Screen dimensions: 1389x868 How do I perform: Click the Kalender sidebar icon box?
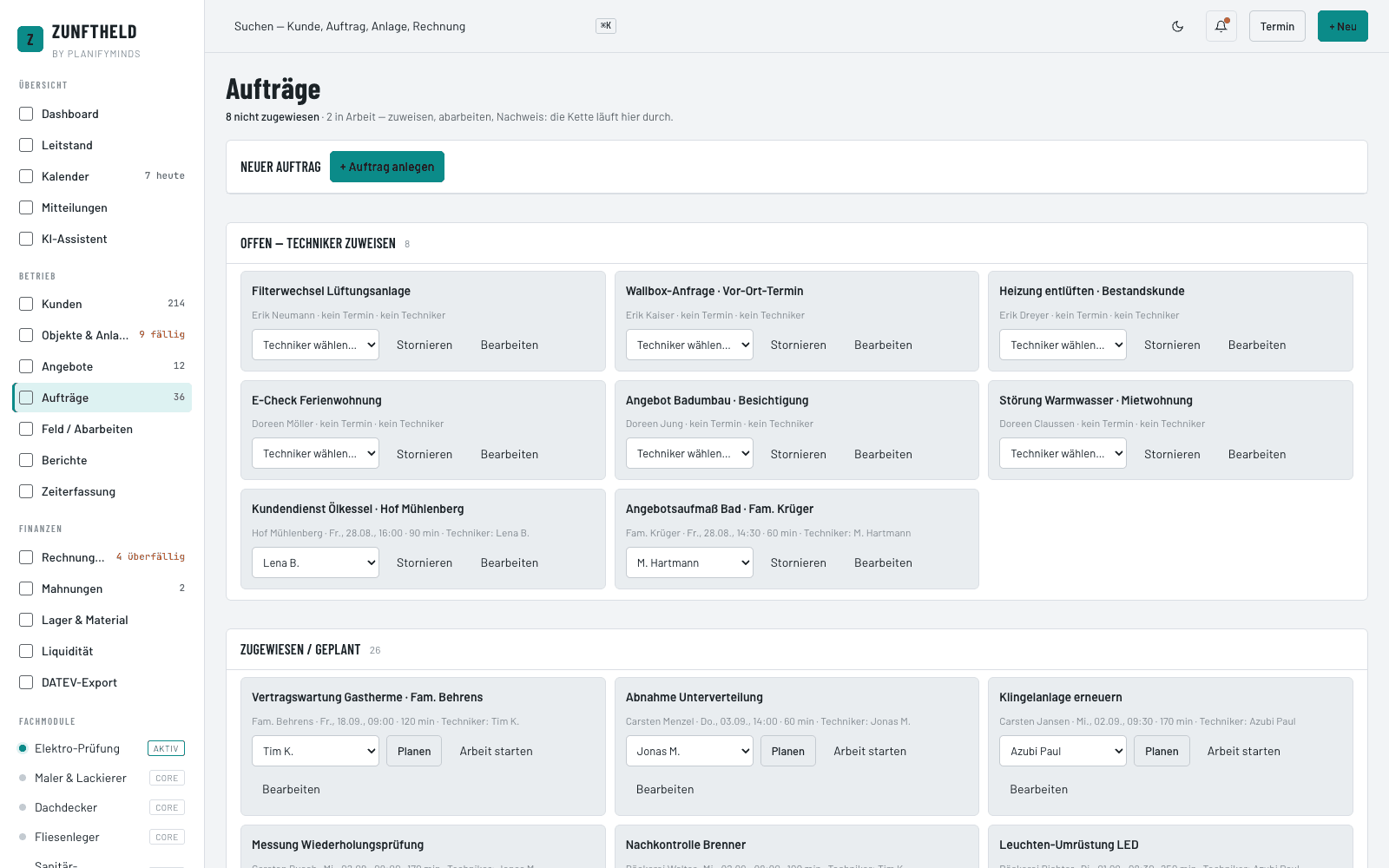point(26,176)
